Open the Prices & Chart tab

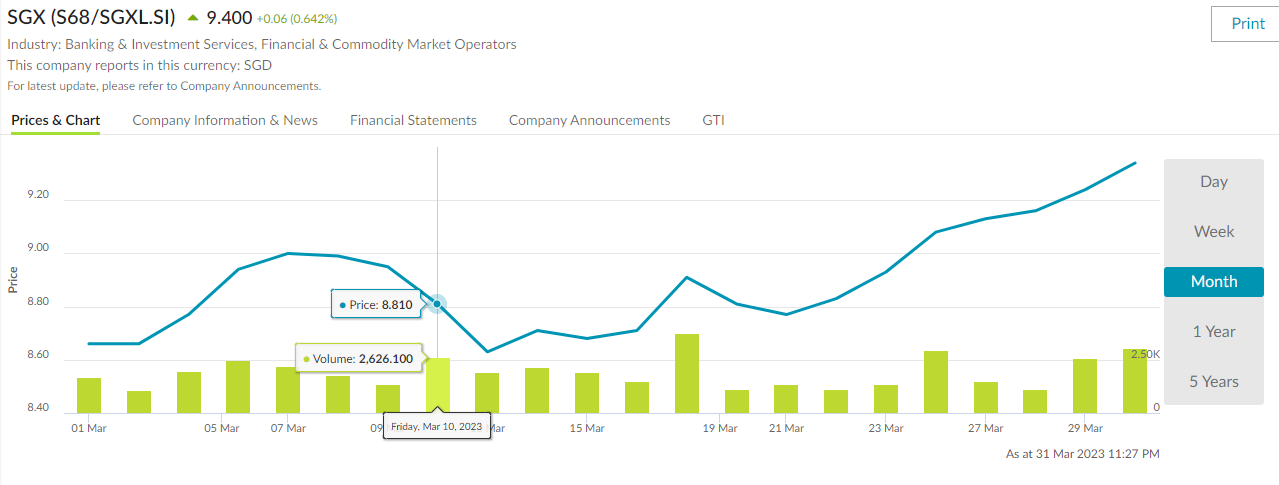point(56,120)
